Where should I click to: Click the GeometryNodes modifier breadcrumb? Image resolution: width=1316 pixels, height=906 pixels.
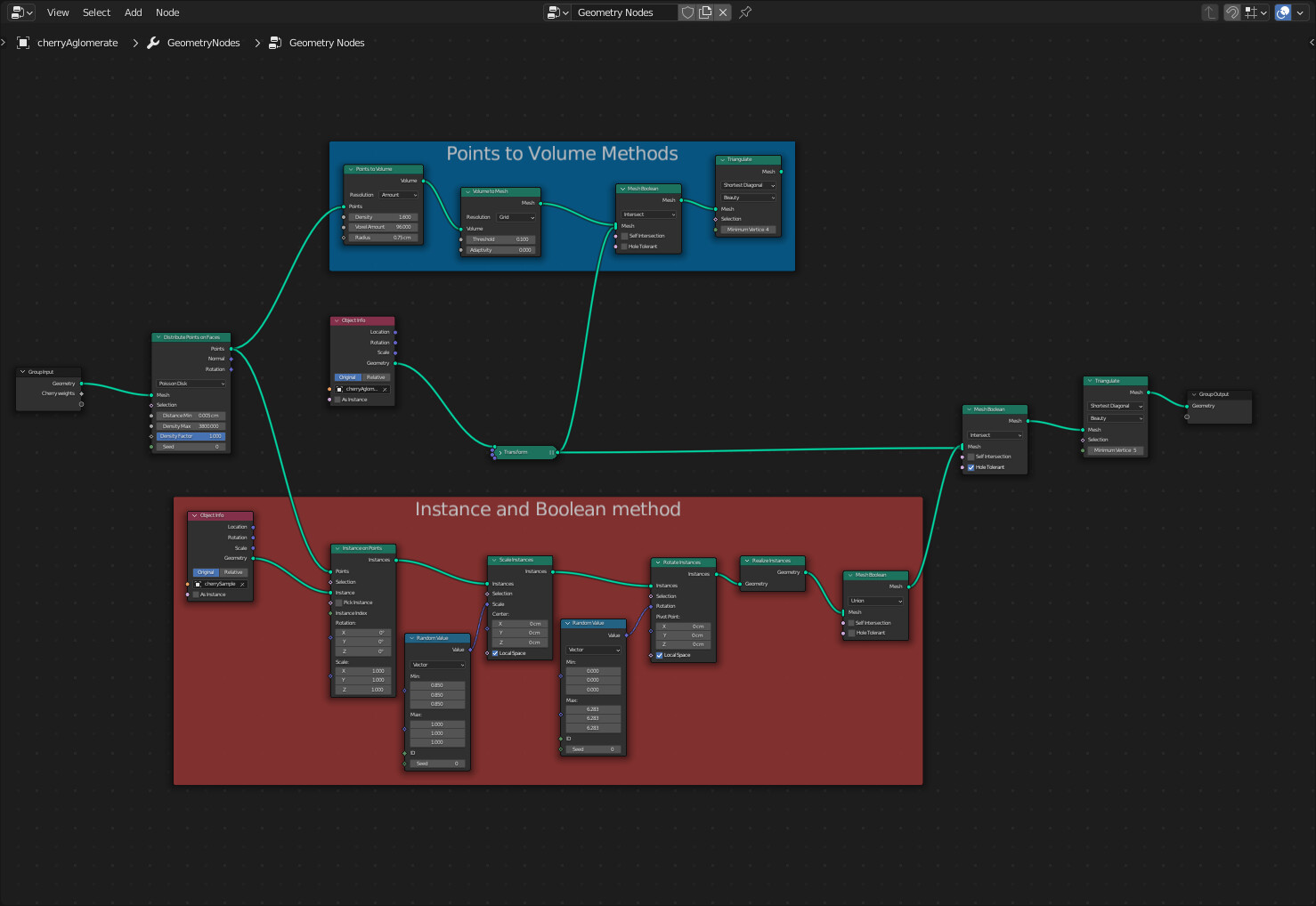coord(204,43)
